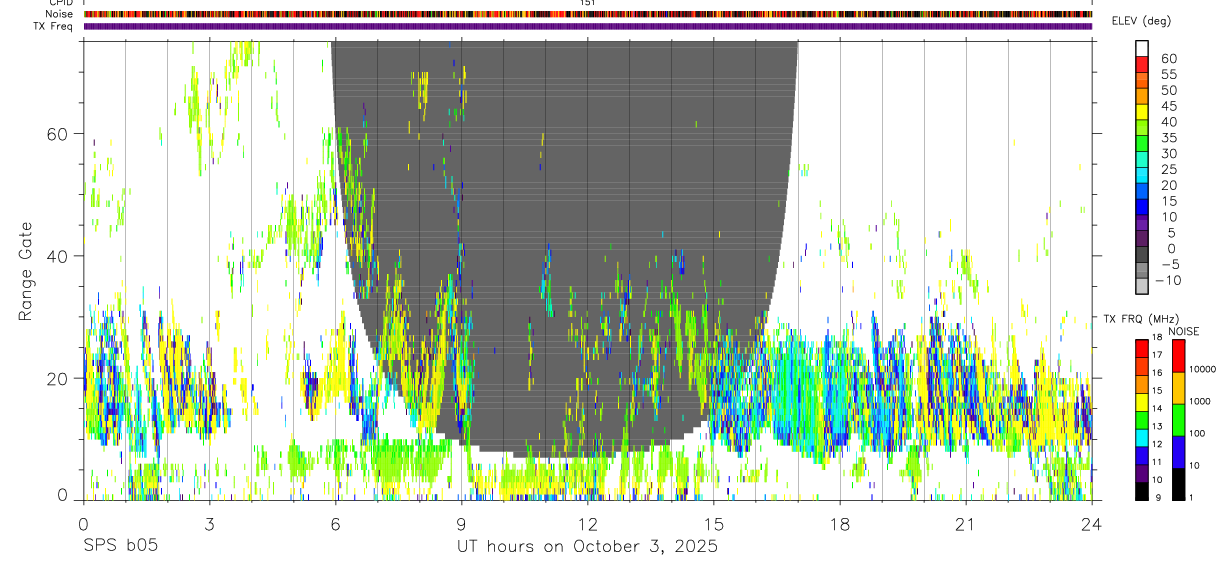This screenshot has height=567, width=1228.
Task: Click the yellow segment of the ELEV colorbar
Action: pos(1143,112)
